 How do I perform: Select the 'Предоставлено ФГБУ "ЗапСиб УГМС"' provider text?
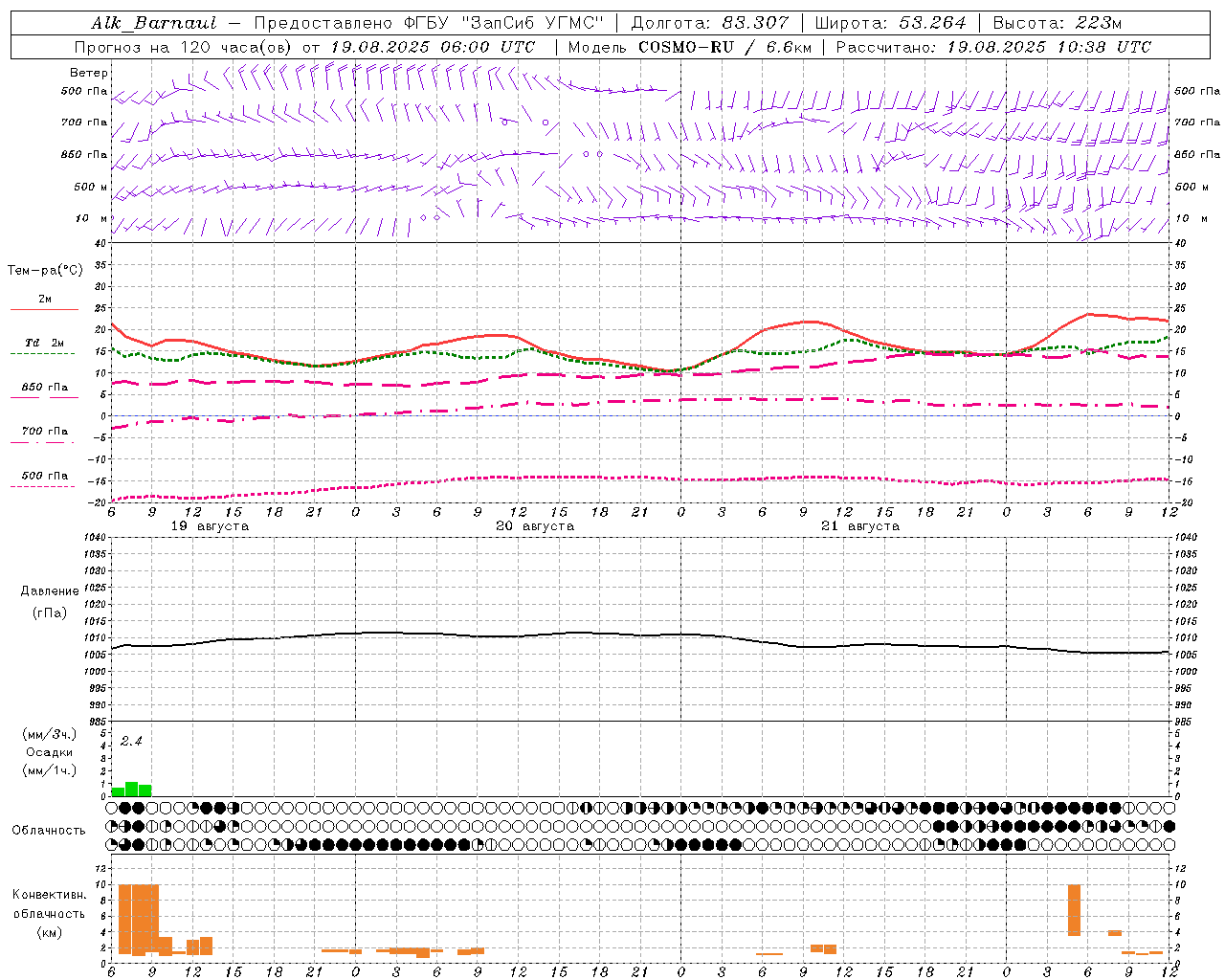(429, 23)
